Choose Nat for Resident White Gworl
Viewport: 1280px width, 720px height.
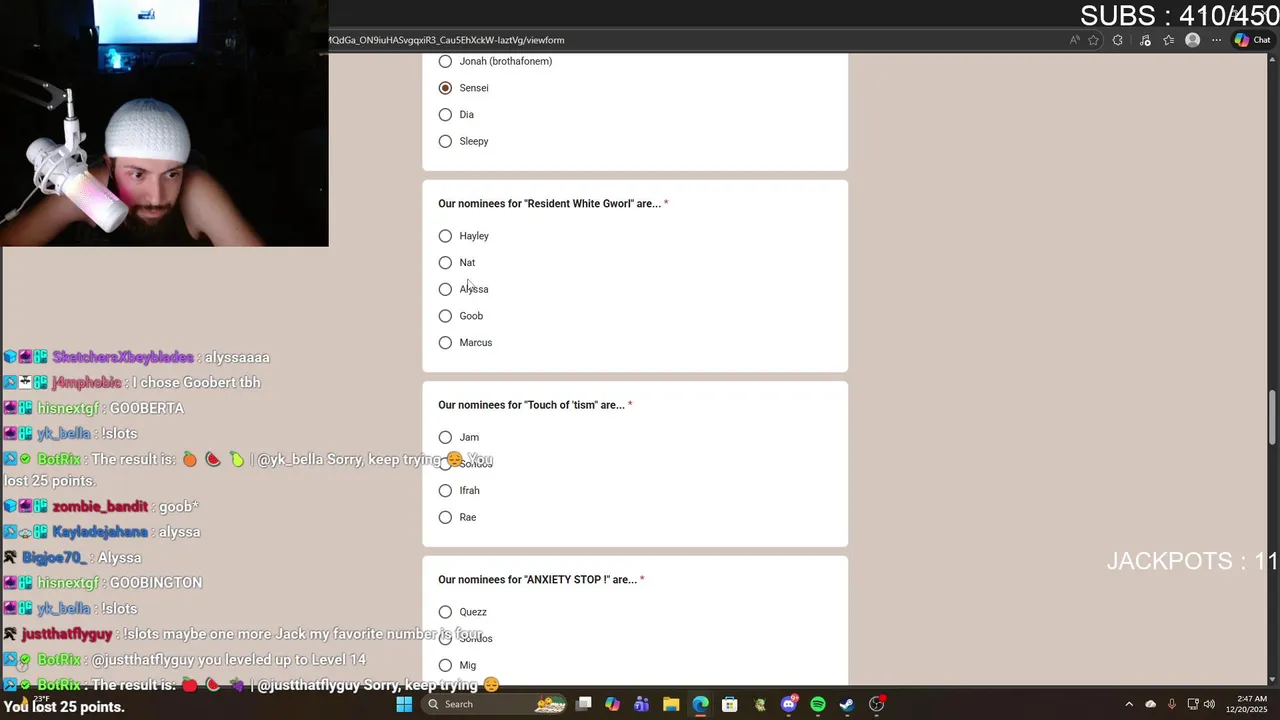445,263
